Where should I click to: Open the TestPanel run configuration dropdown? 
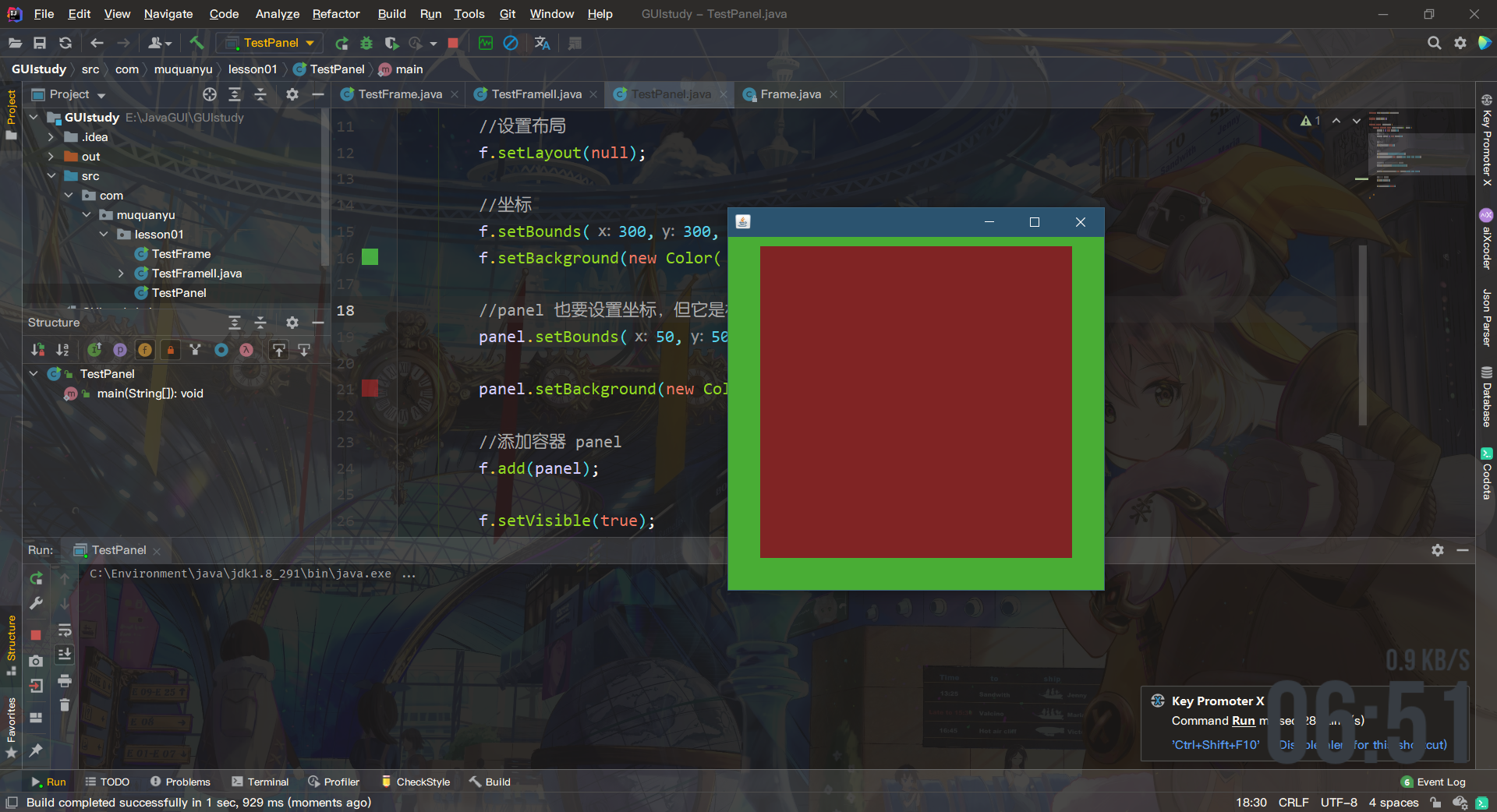coord(268,43)
